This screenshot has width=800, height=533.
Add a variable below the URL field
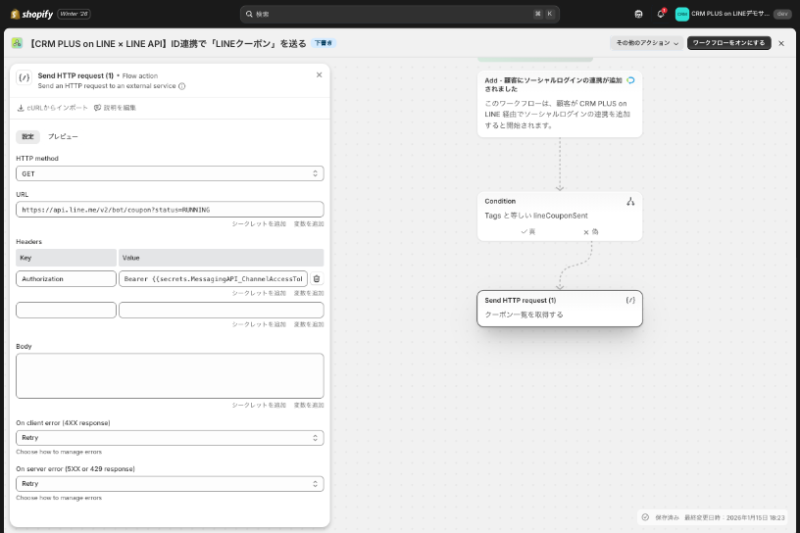click(309, 224)
